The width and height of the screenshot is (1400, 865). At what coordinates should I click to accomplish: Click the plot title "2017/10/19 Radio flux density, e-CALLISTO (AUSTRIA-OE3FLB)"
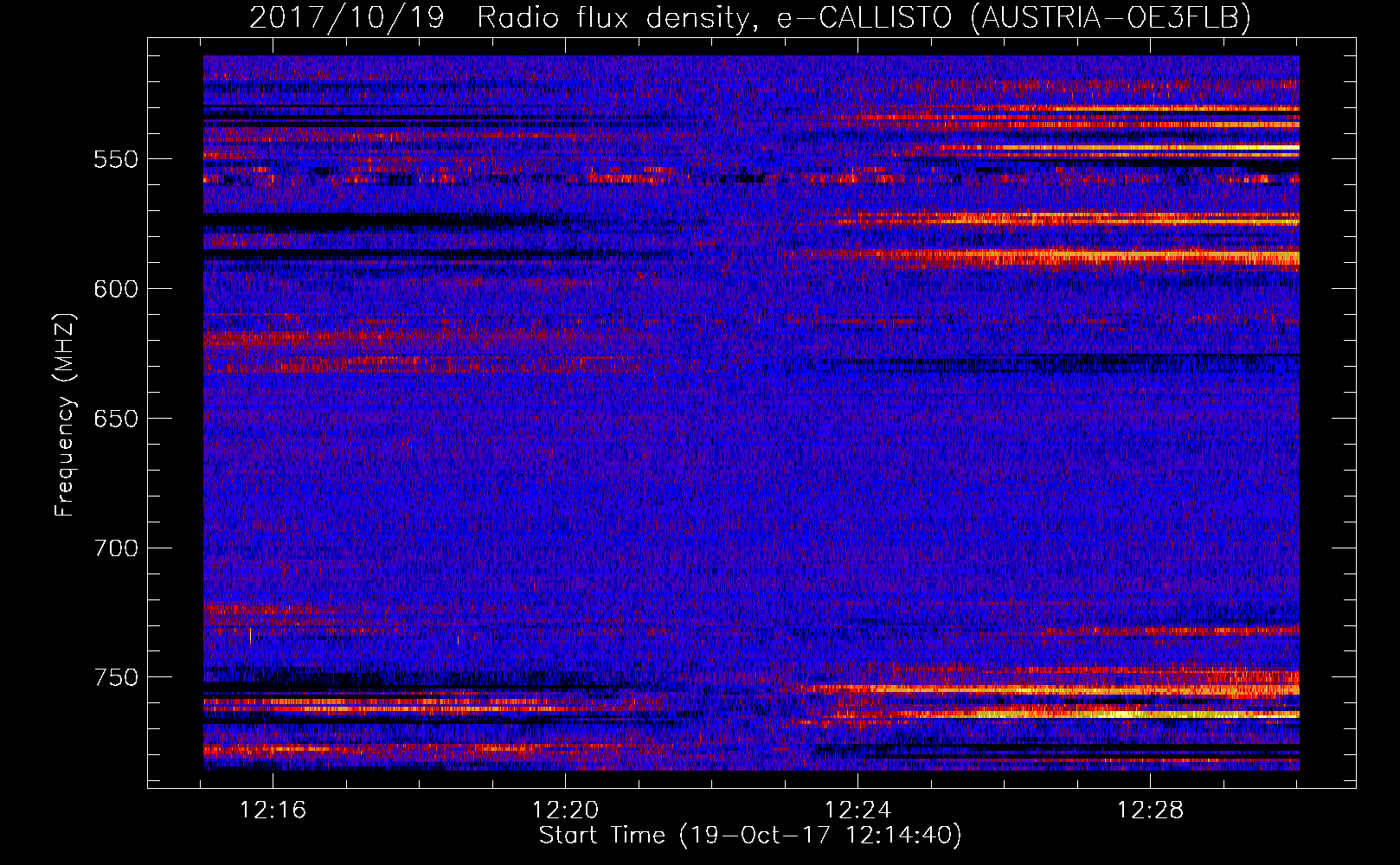click(750, 17)
